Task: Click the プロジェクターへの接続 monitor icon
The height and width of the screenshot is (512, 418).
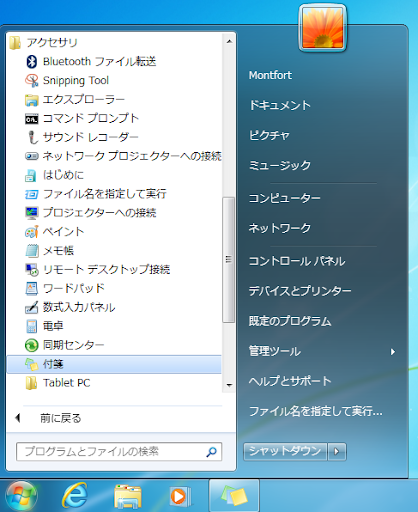Action: (x=32, y=213)
